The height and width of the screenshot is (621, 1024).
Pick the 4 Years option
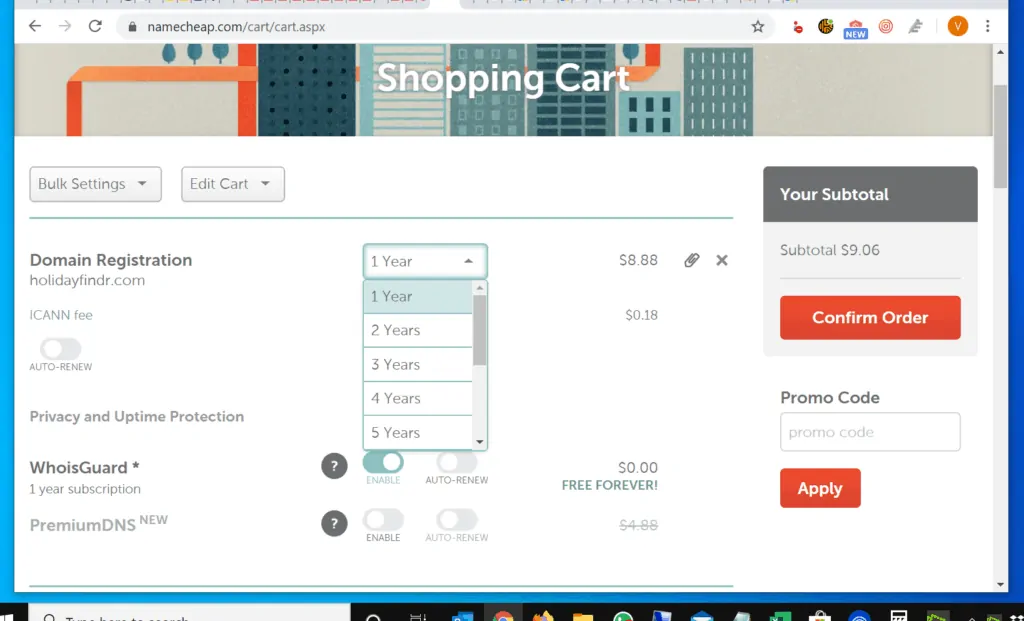coord(418,398)
